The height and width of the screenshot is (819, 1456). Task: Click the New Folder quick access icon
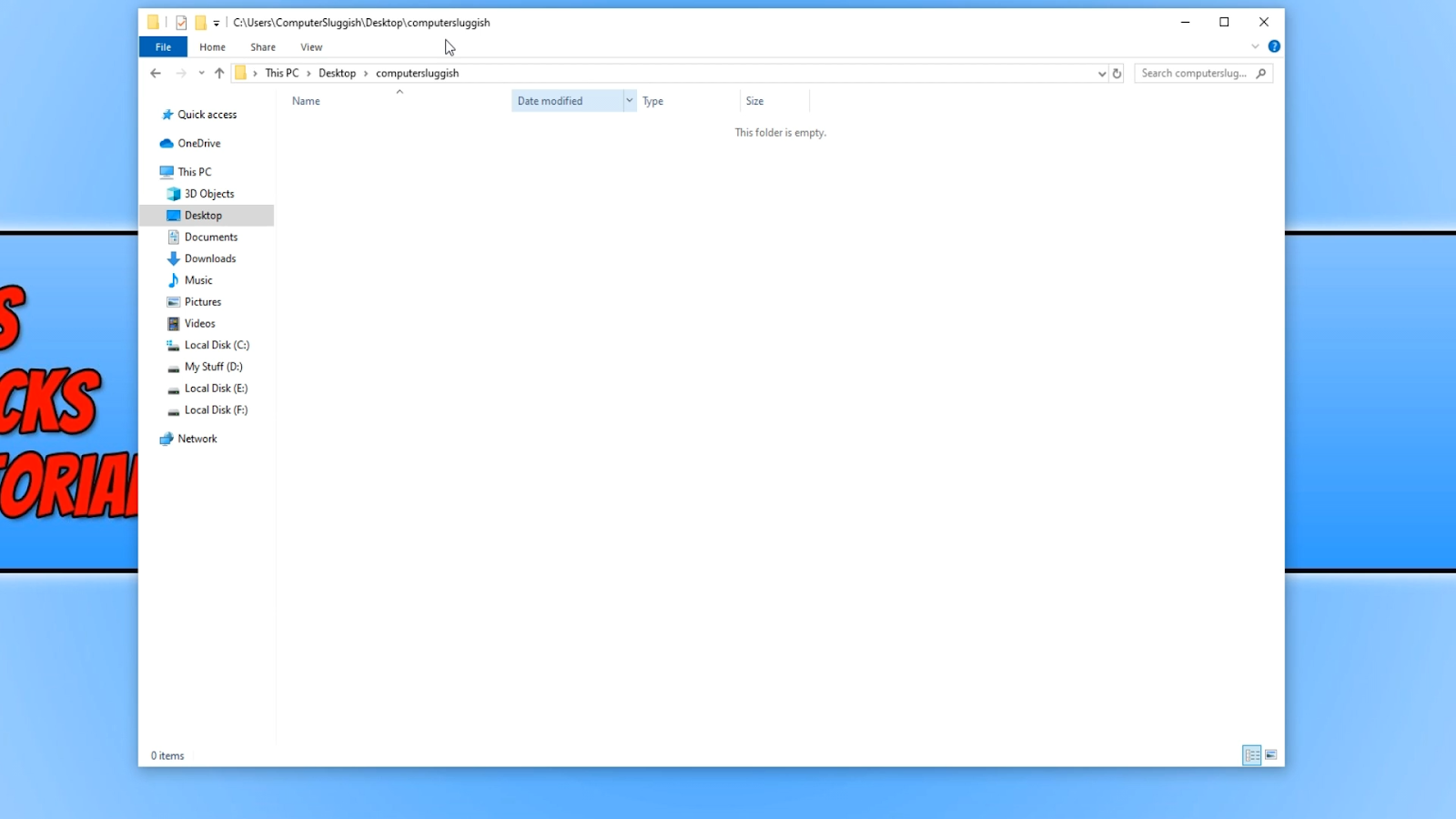[x=199, y=22]
